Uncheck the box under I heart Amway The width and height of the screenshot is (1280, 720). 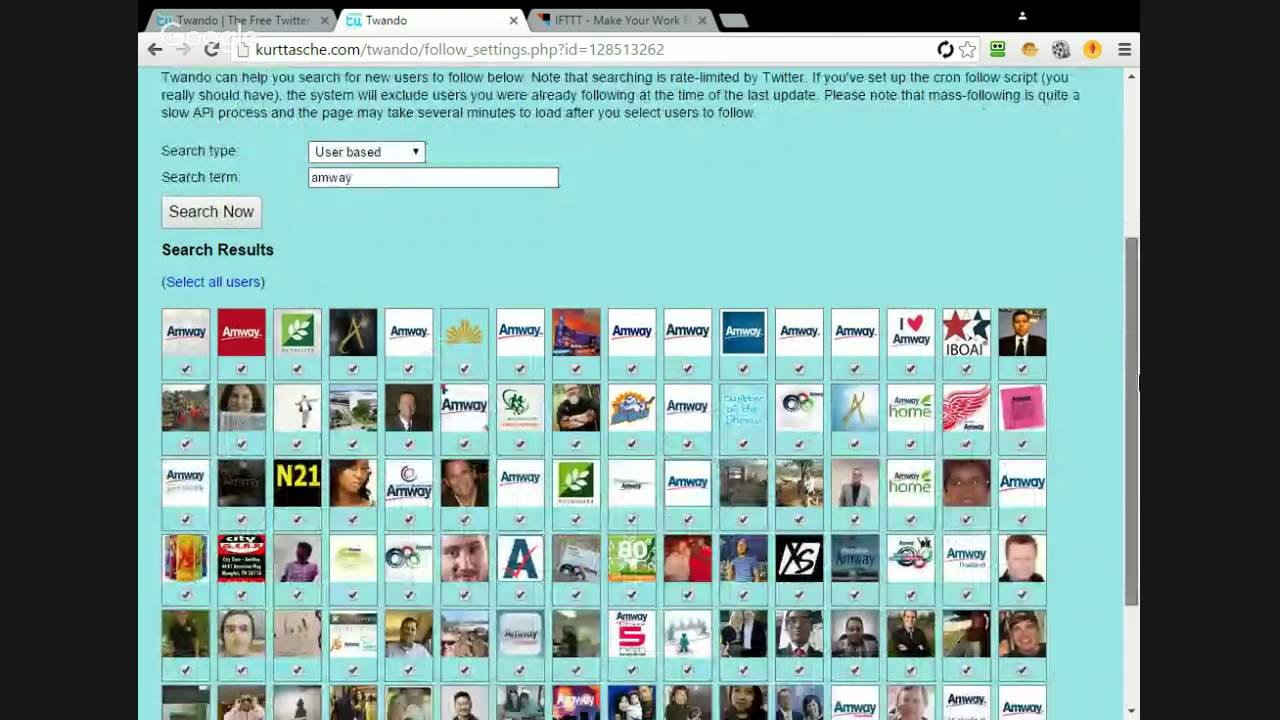click(911, 369)
